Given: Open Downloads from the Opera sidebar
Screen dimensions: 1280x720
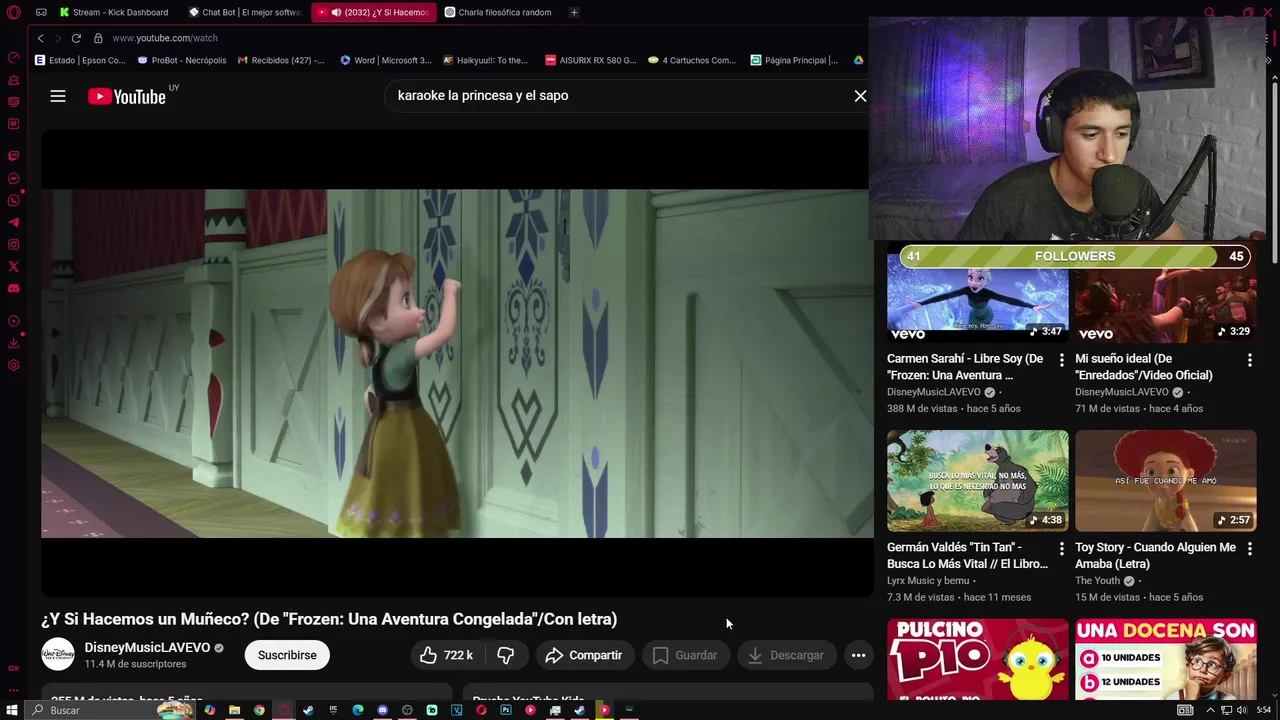Looking at the screenshot, I should click(14, 343).
